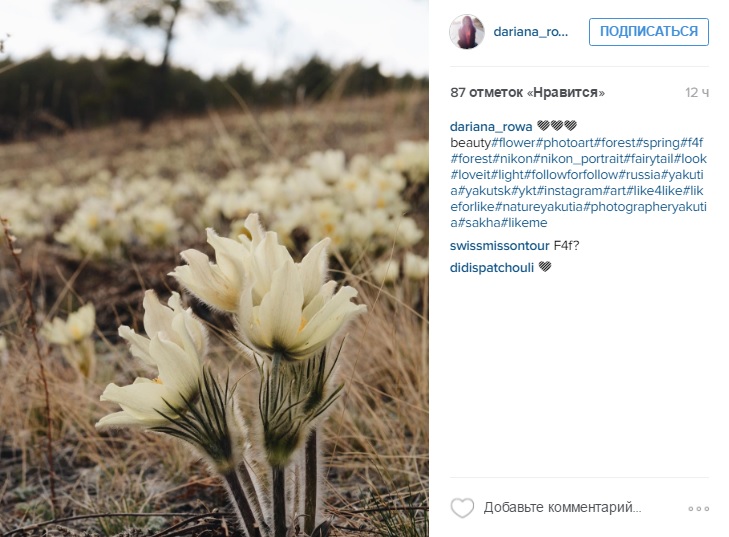Open the #flower hashtag

(x=514, y=143)
